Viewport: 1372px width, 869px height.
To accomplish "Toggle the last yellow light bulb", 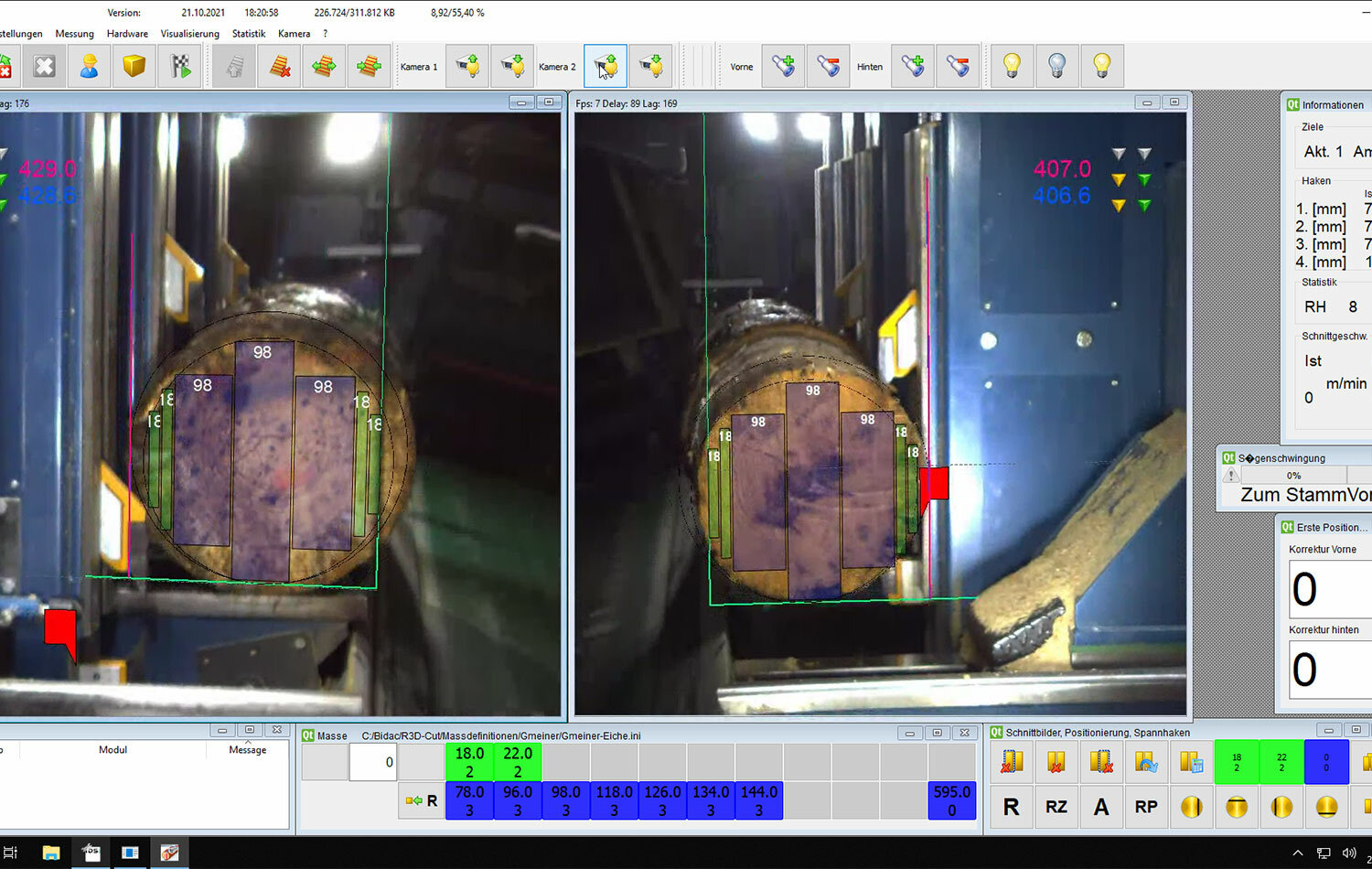I will click(1102, 66).
